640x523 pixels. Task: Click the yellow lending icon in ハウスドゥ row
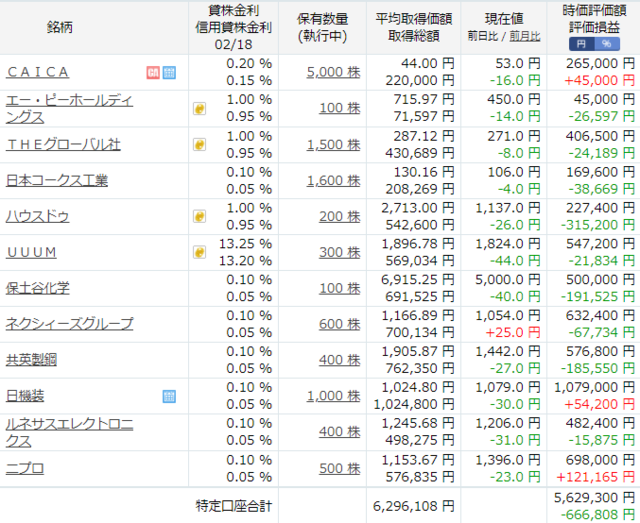point(199,216)
